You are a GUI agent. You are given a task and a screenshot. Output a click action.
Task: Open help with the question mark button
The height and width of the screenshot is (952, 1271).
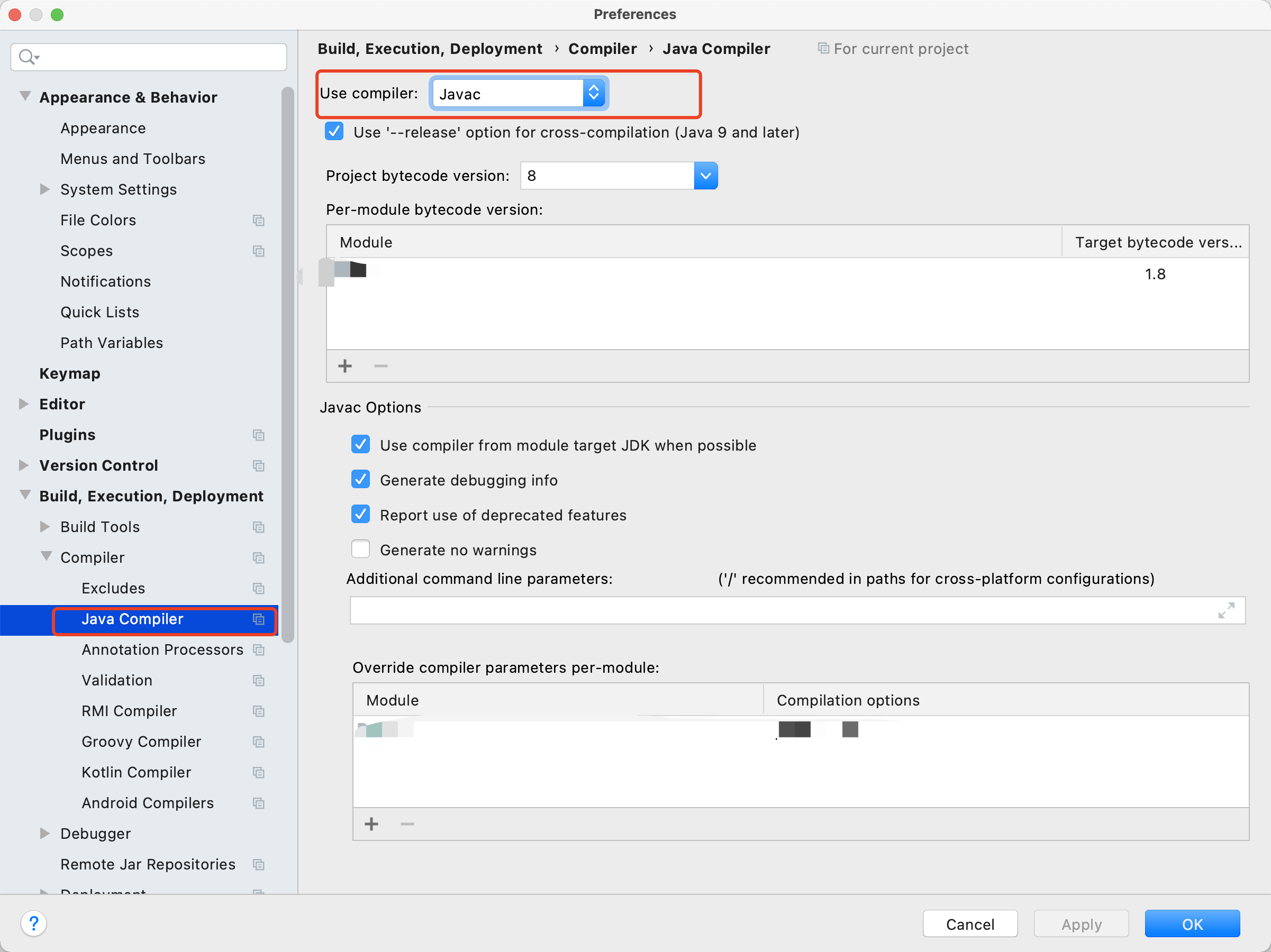[34, 923]
